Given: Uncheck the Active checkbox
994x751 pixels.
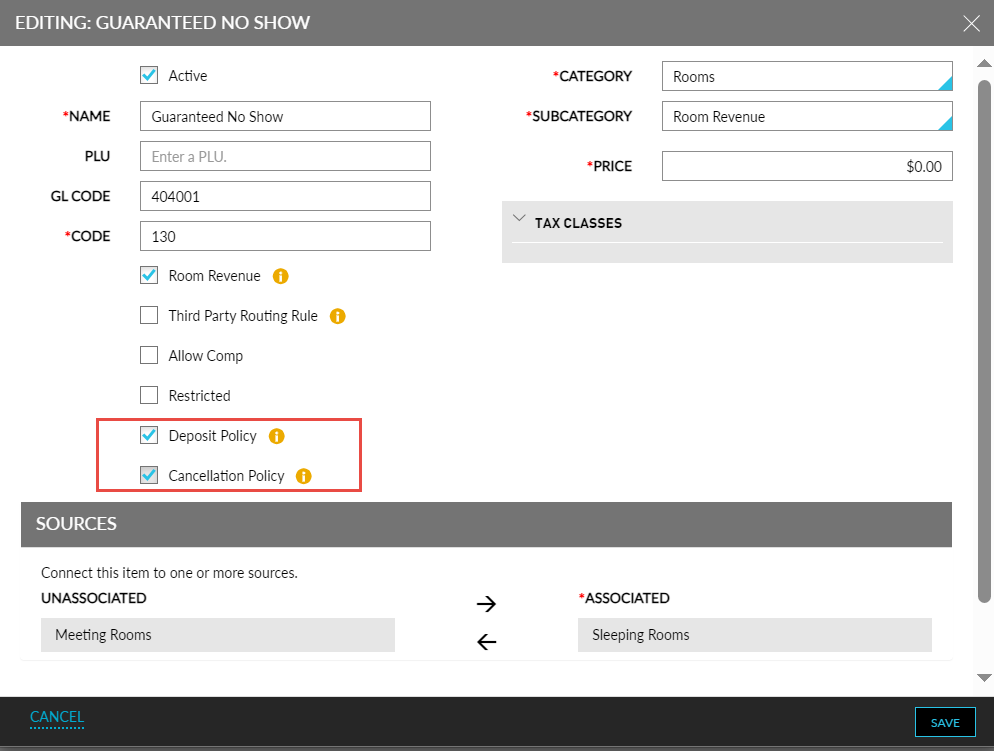Looking at the screenshot, I should click(x=149, y=76).
